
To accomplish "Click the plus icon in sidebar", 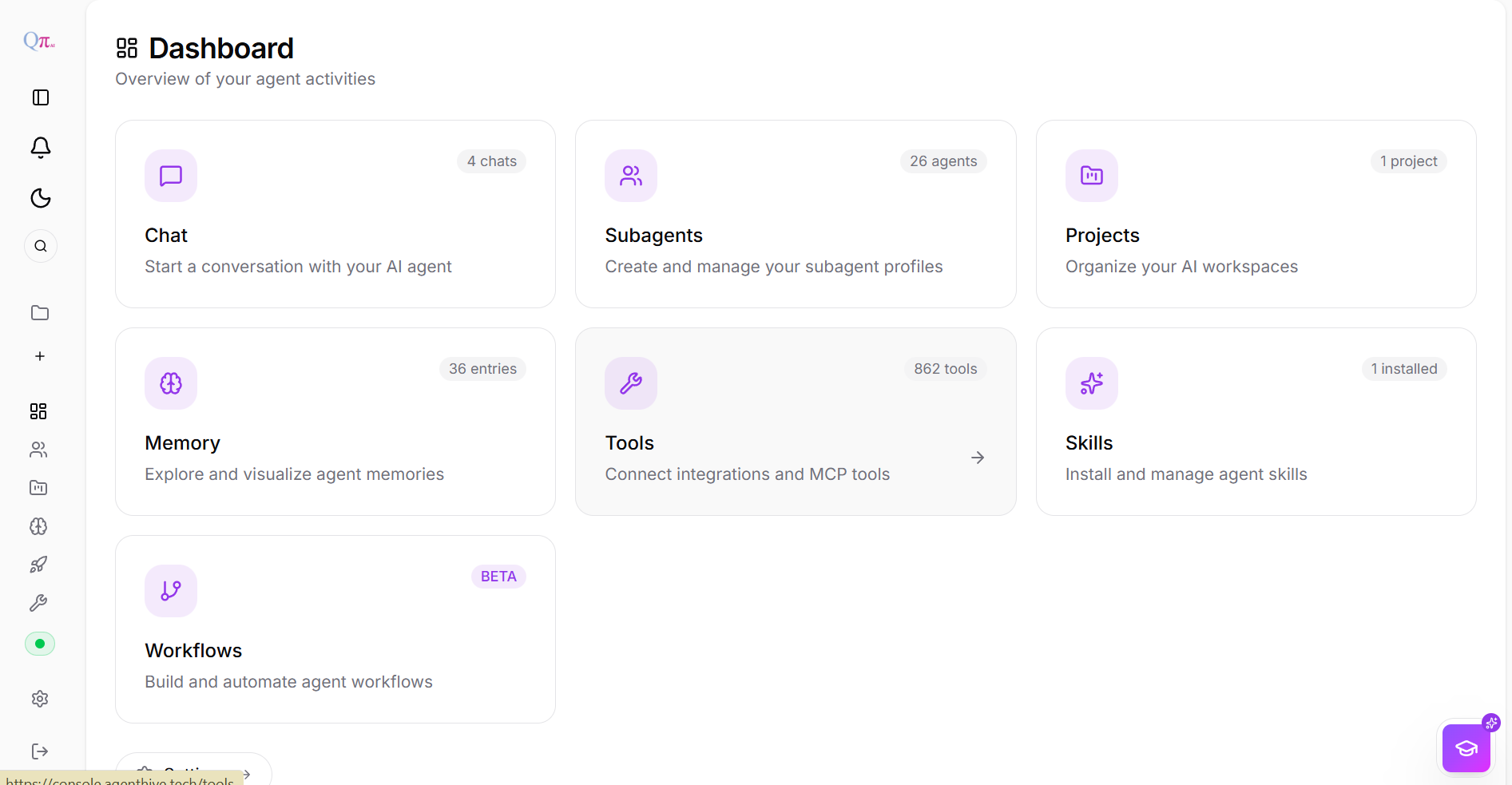I will 40,356.
